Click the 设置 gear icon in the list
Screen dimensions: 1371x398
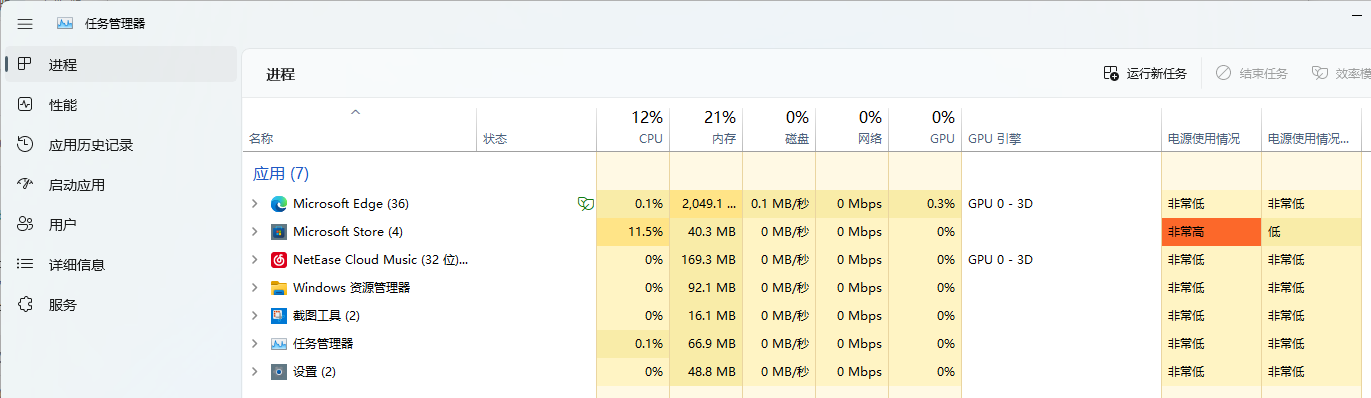point(279,372)
